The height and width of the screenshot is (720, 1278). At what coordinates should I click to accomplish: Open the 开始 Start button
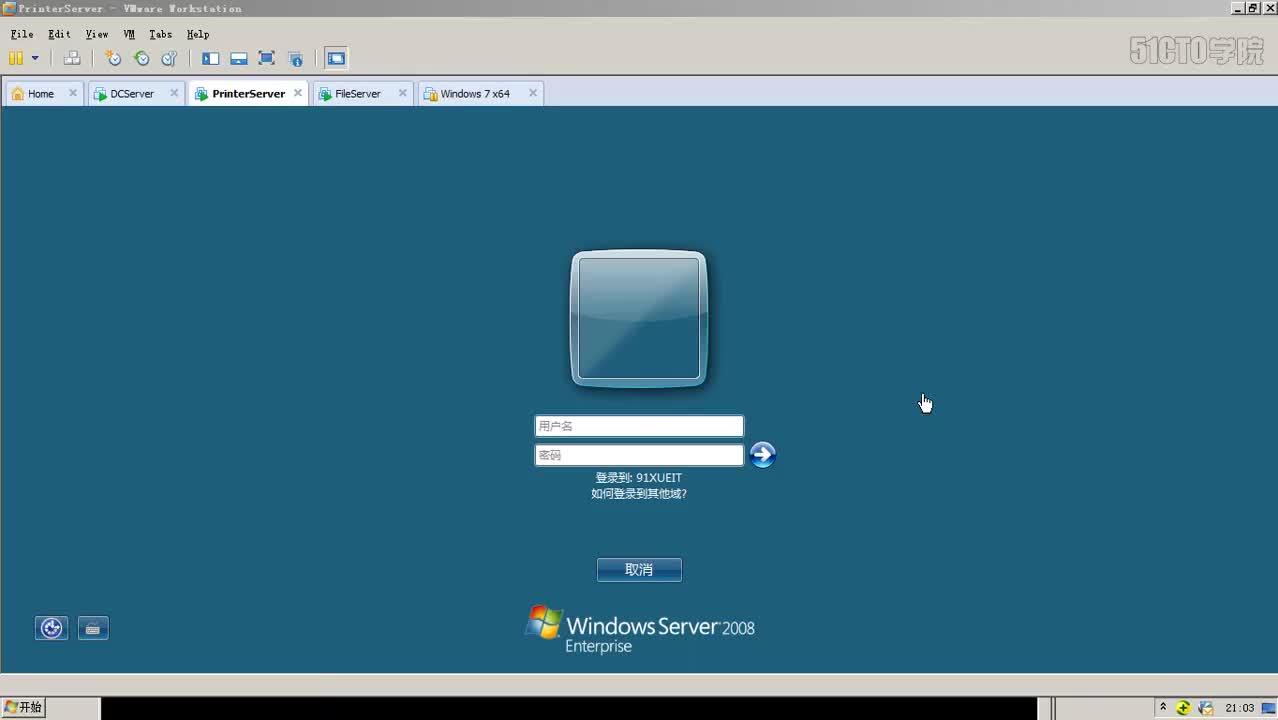(x=23, y=708)
